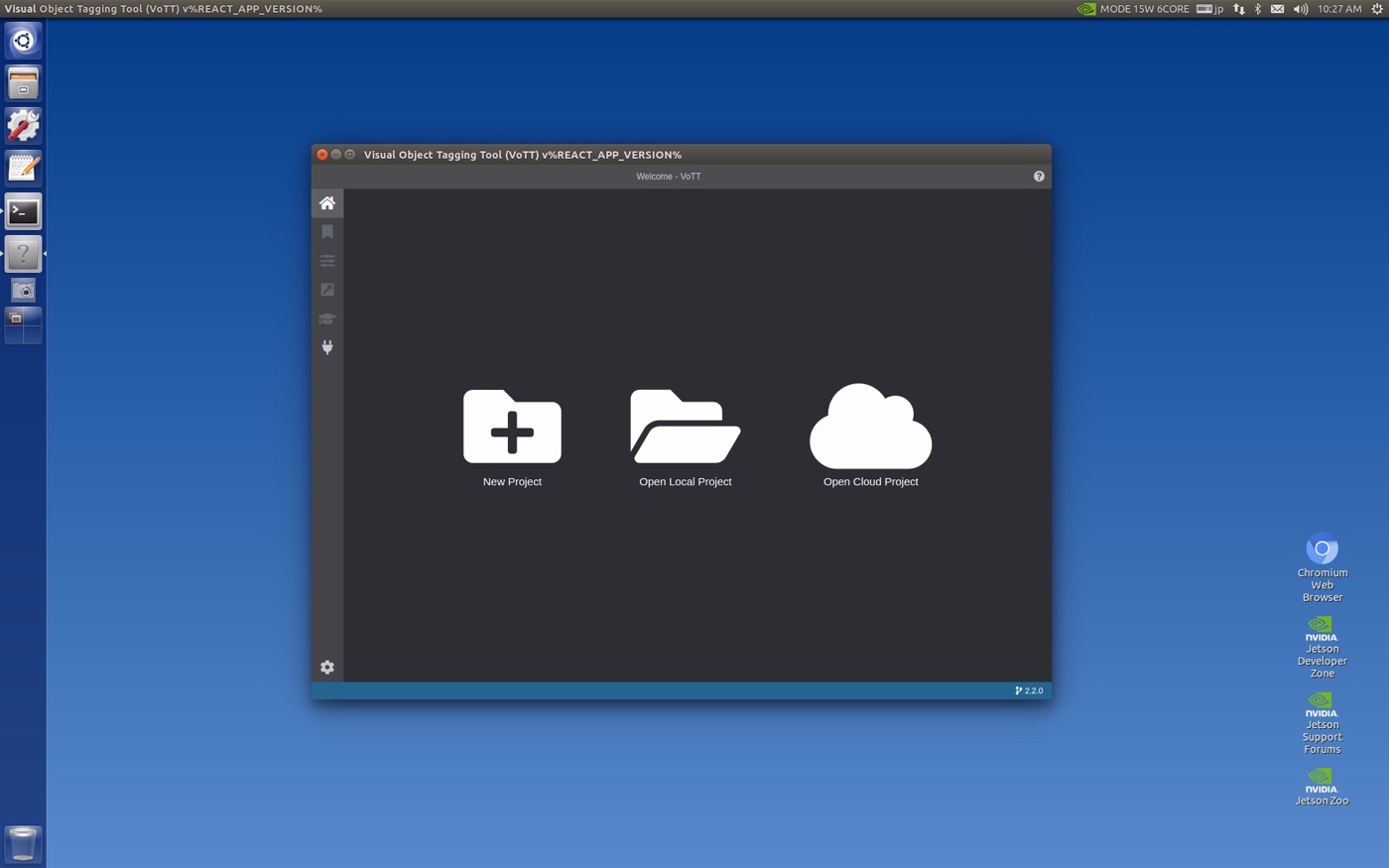Open Chromium Web Browser desktop shortcut
Screen dimensions: 1389x868
(x=1323, y=567)
